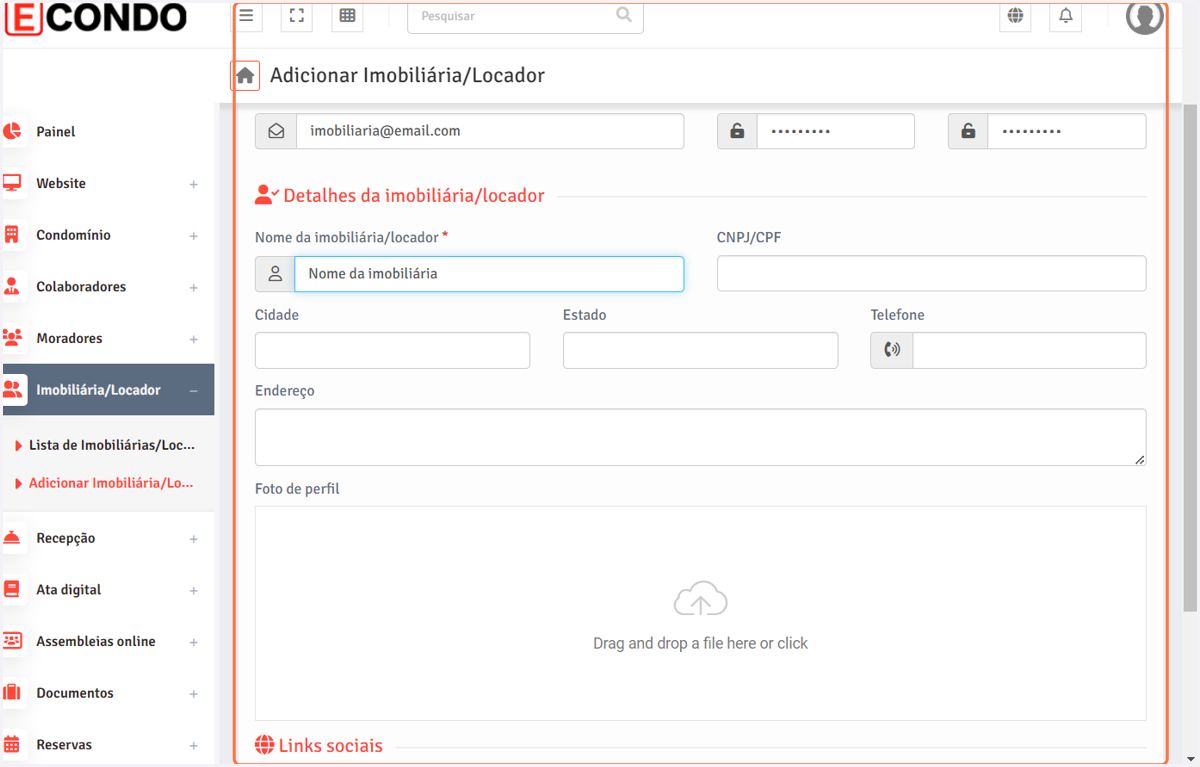Click the envelope icon beside email field

276,131
